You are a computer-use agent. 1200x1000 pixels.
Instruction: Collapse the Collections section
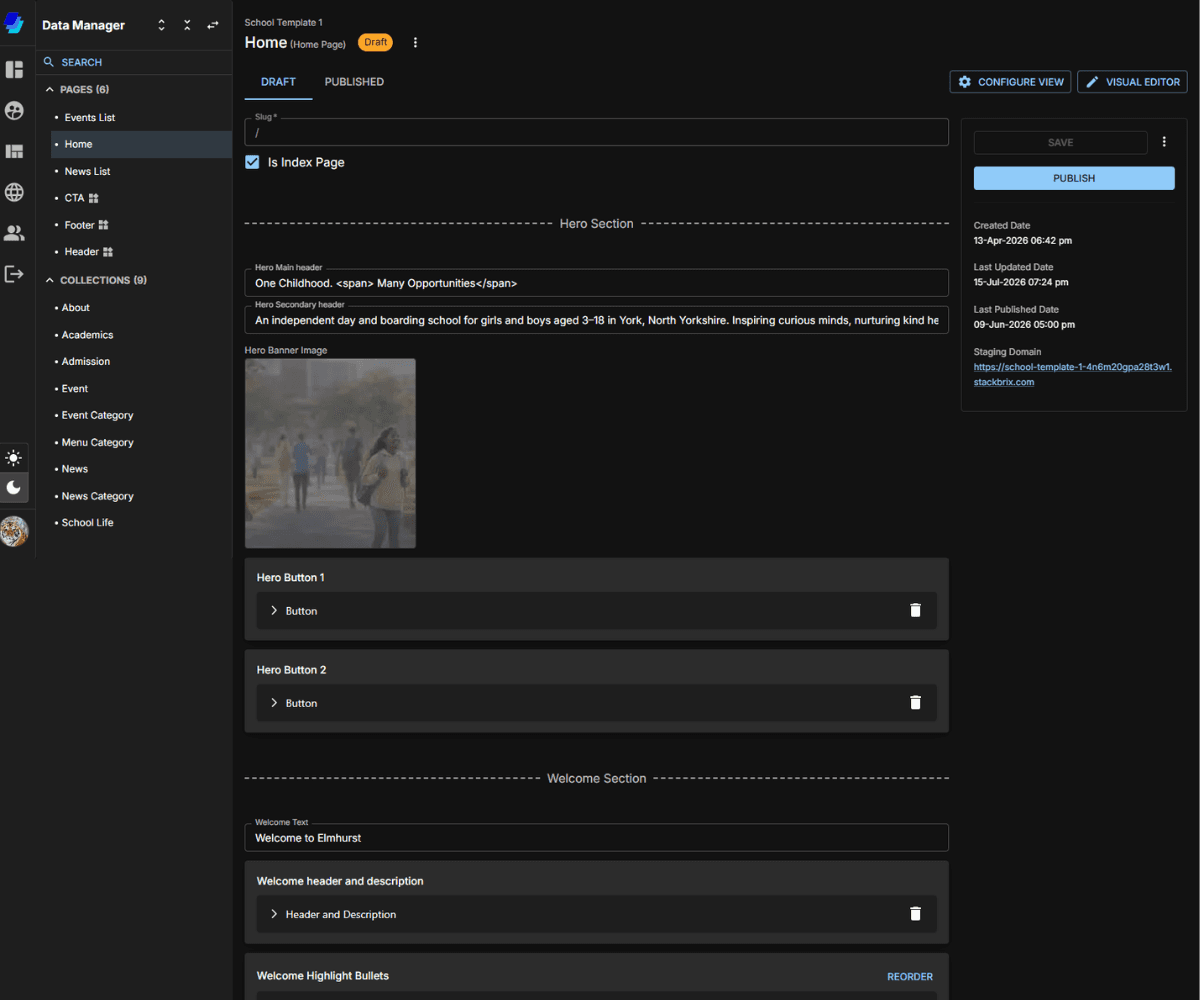point(50,280)
